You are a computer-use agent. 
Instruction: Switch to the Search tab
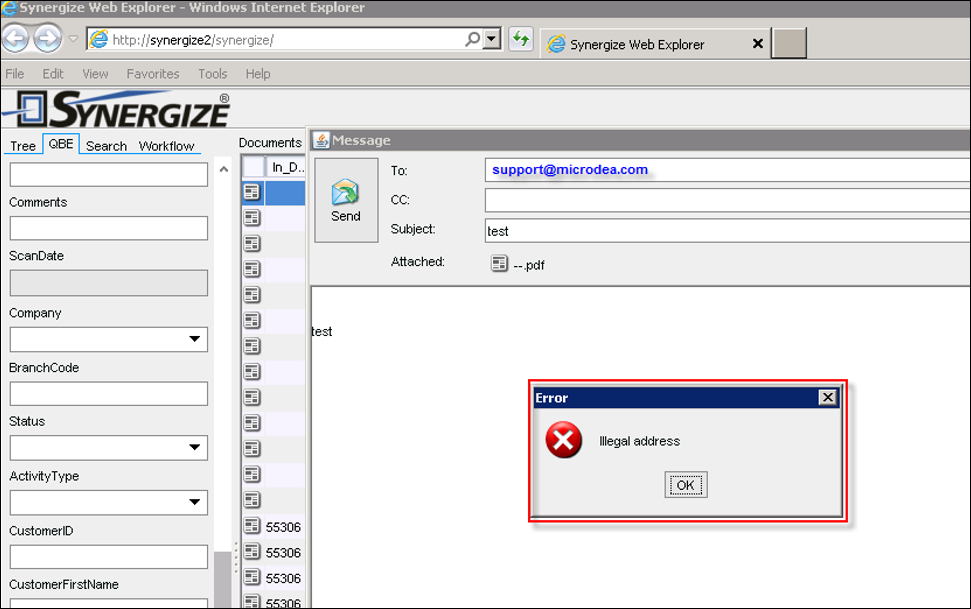pyautogui.click(x=107, y=146)
